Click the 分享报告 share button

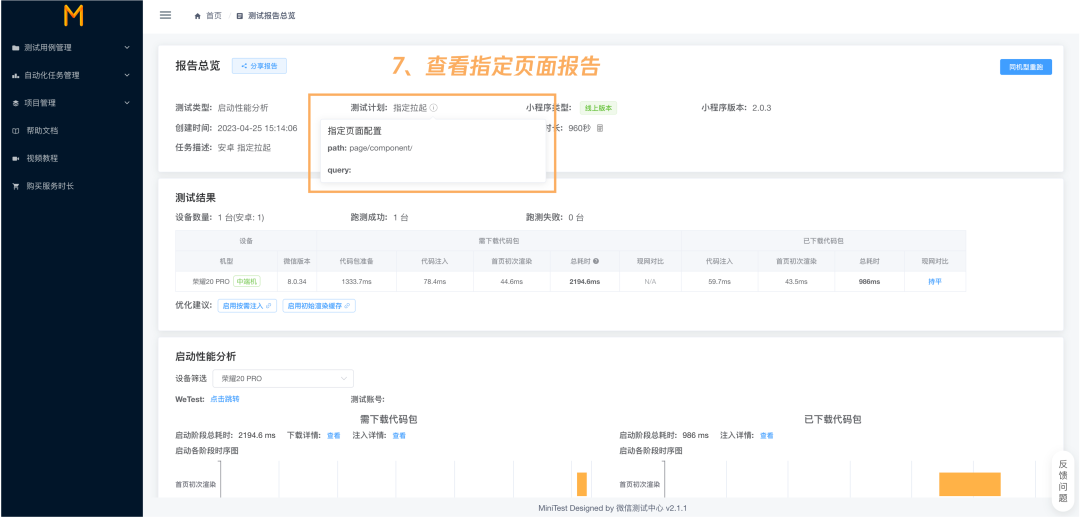[x=259, y=66]
